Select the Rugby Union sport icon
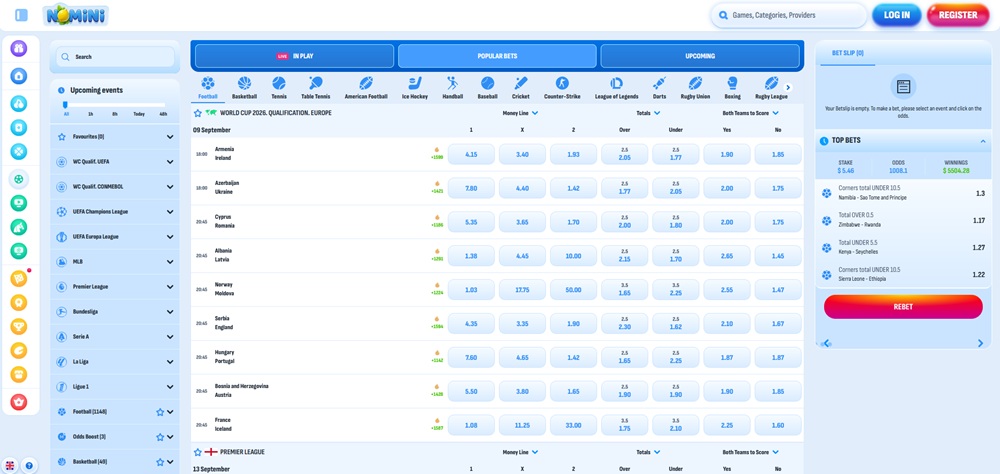 click(x=695, y=84)
